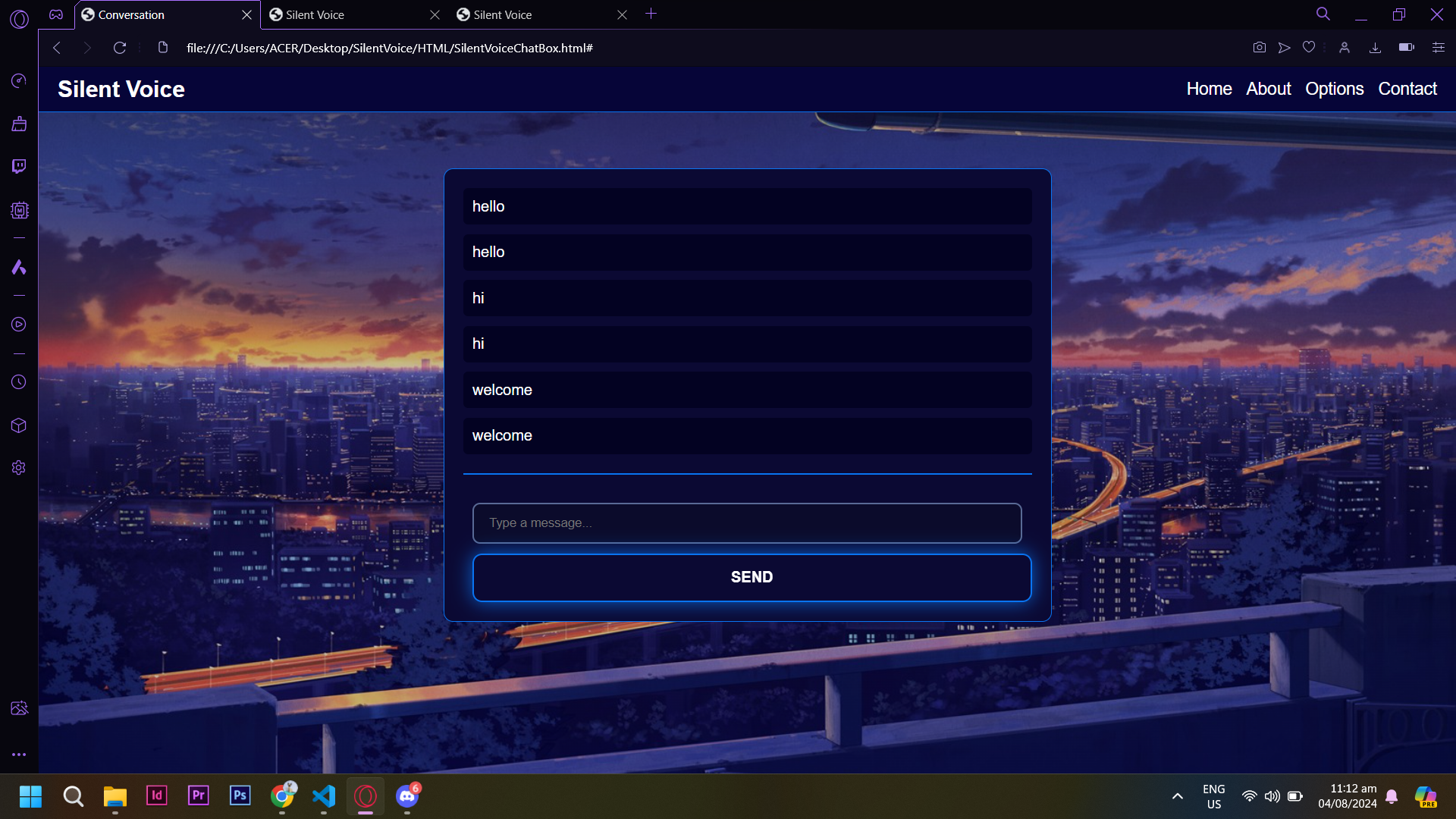Image resolution: width=1456 pixels, height=819 pixels.
Task: Open Visual Studio Code from the taskbar
Action: 324,796
